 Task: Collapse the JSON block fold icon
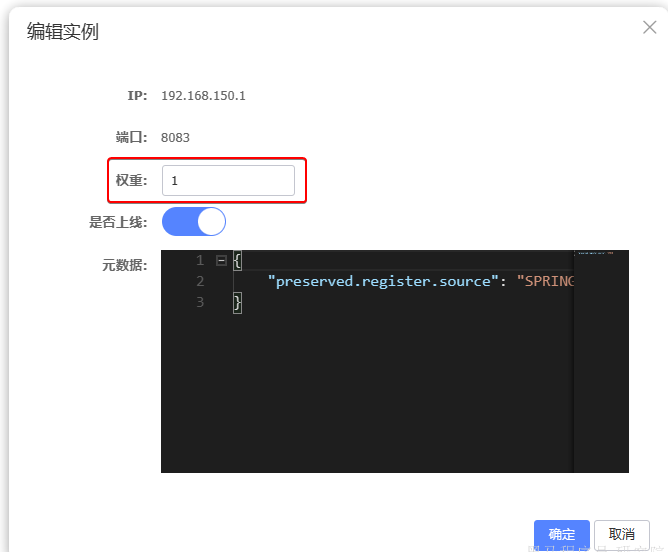(221, 260)
